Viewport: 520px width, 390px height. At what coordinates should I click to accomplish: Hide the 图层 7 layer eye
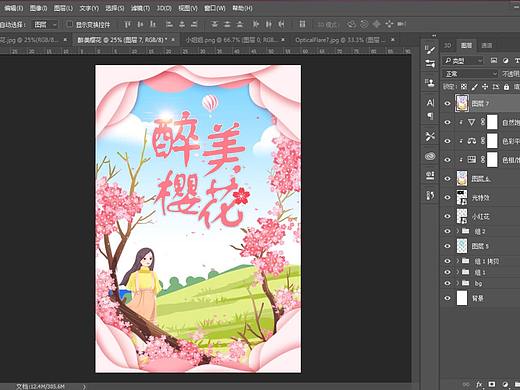point(448,103)
